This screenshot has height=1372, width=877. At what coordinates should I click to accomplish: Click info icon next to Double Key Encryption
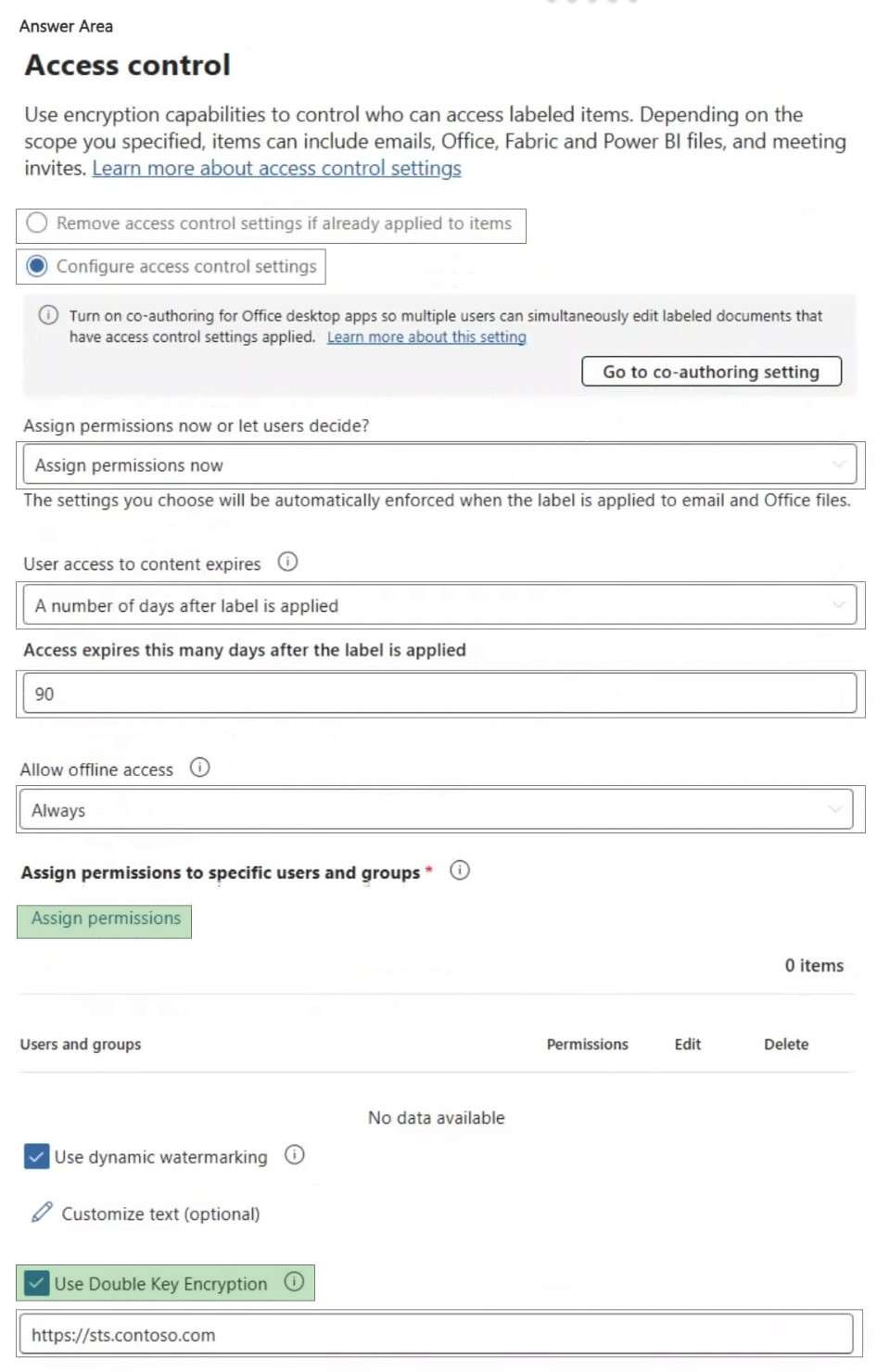click(294, 1282)
